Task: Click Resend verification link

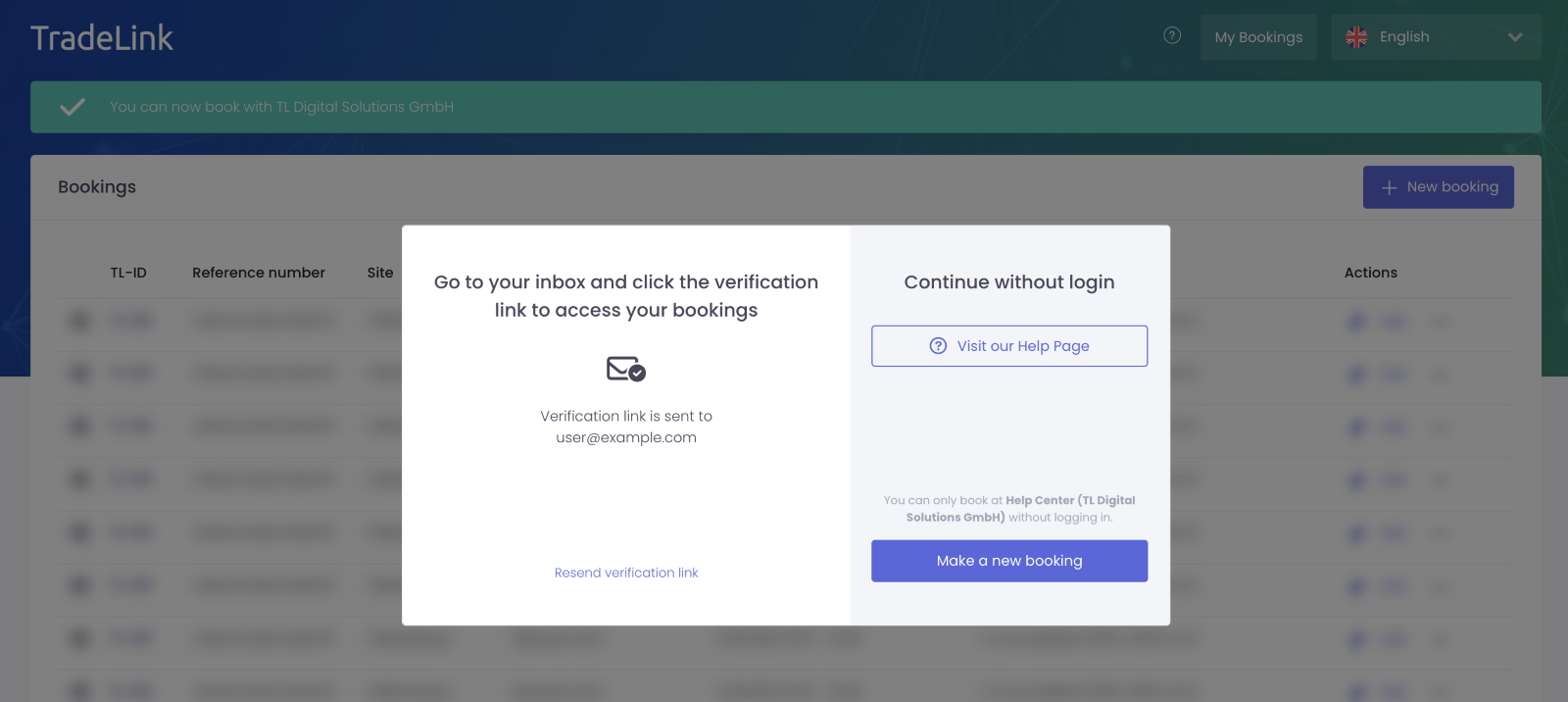Action: tap(626, 573)
